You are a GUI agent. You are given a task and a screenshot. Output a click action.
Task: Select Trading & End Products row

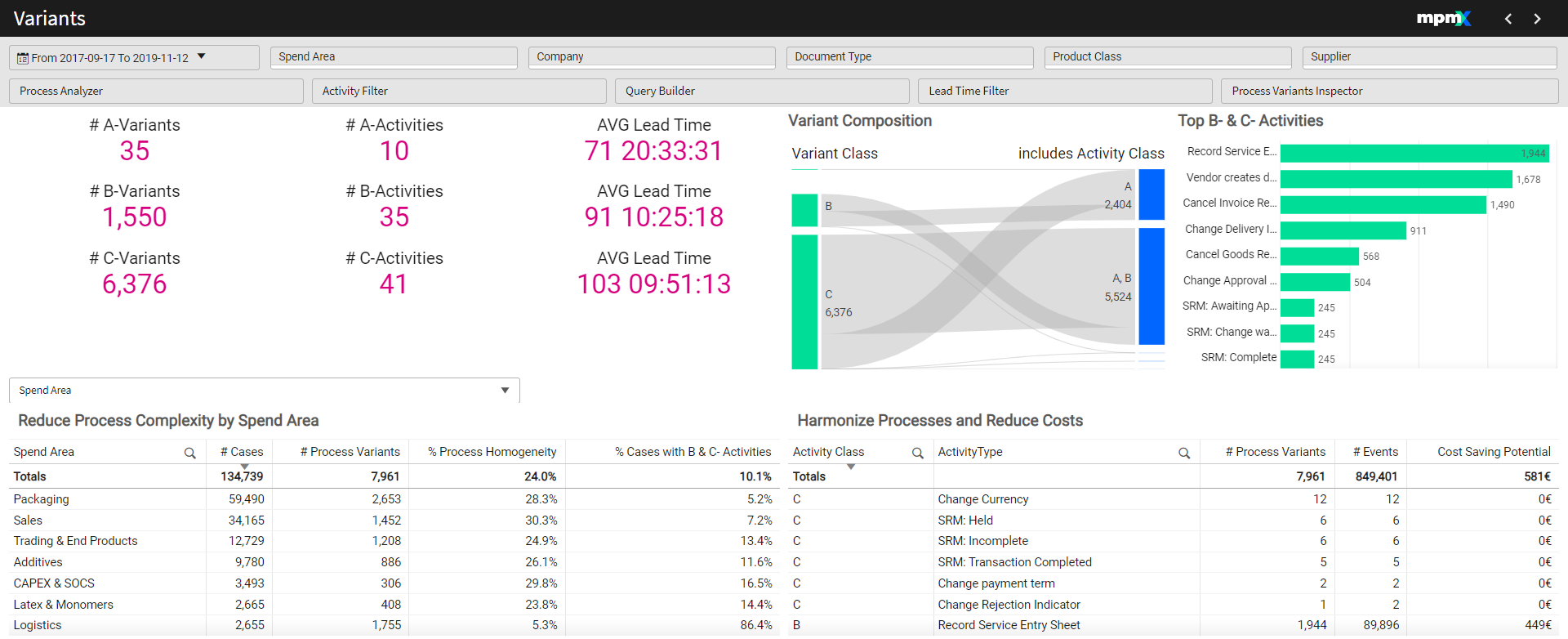coord(393,541)
